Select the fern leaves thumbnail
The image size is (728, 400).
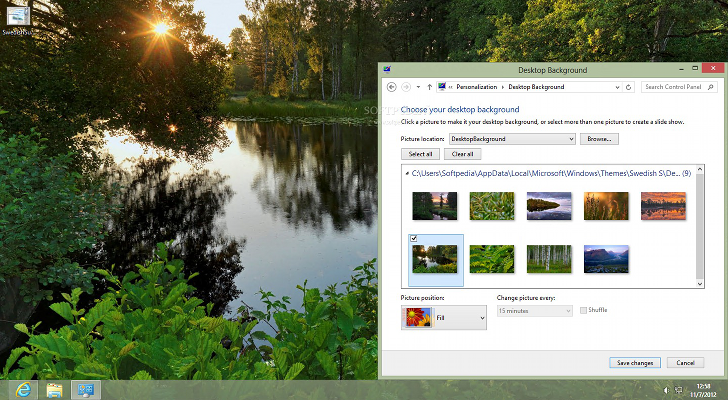click(x=492, y=259)
